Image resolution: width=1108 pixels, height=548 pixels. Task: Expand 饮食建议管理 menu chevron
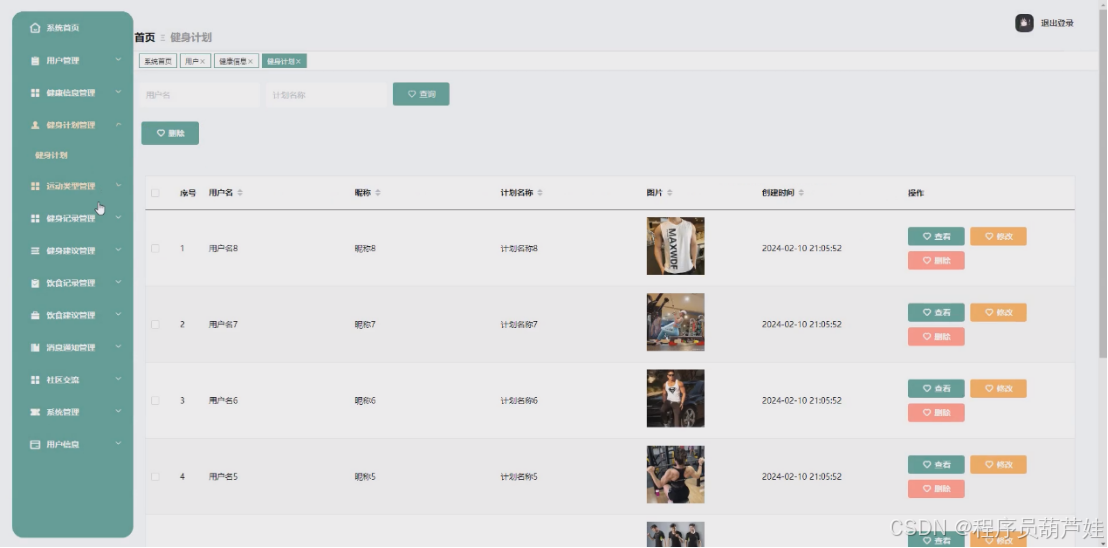[119, 315]
